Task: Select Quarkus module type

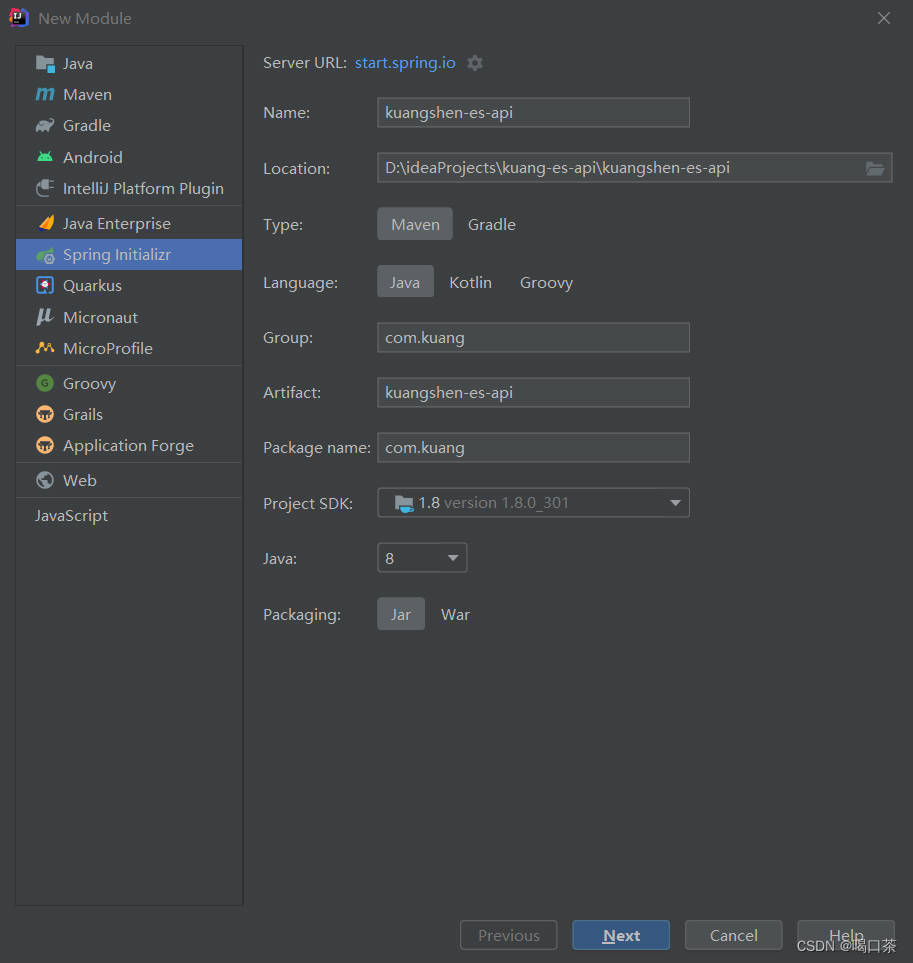Action: click(129, 285)
